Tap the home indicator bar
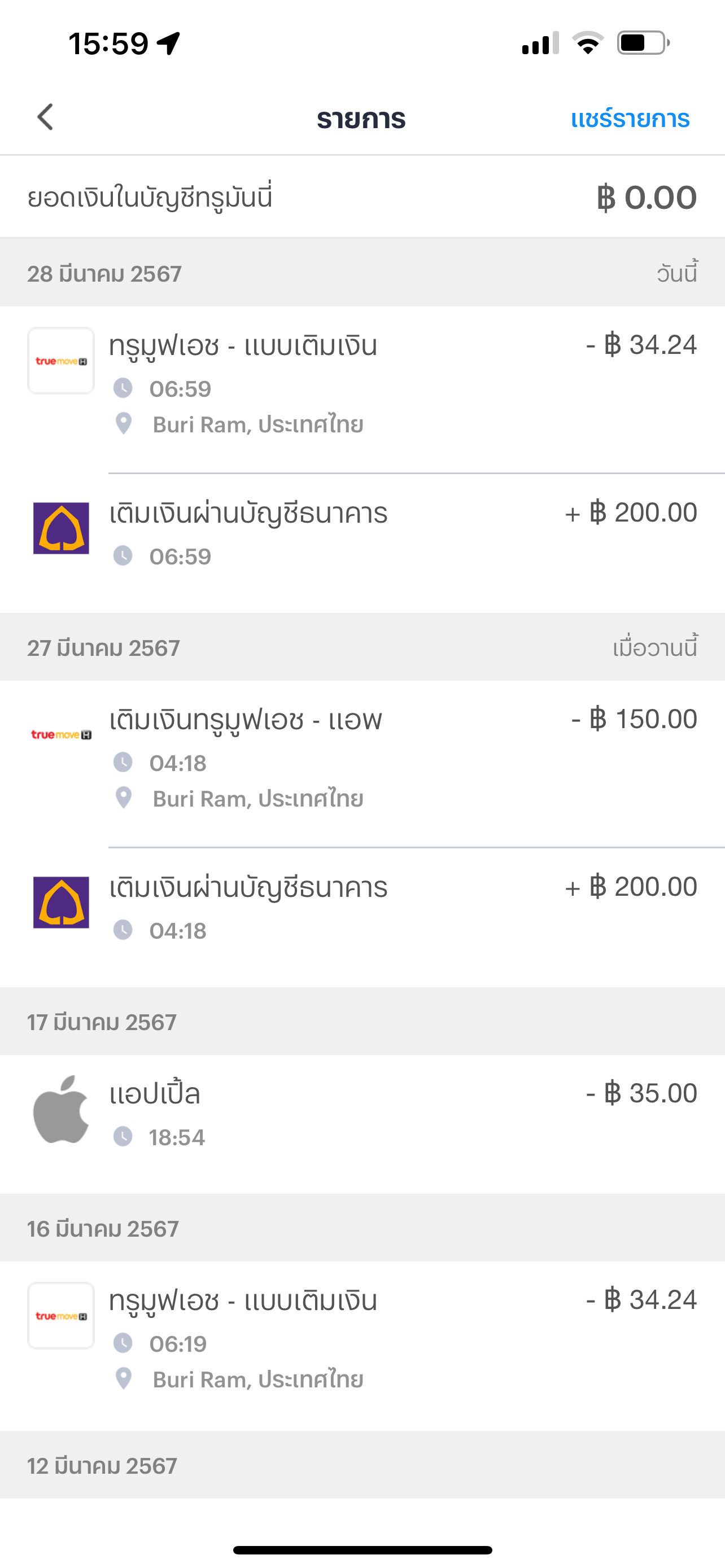Viewport: 725px width, 1568px height. [362, 1551]
